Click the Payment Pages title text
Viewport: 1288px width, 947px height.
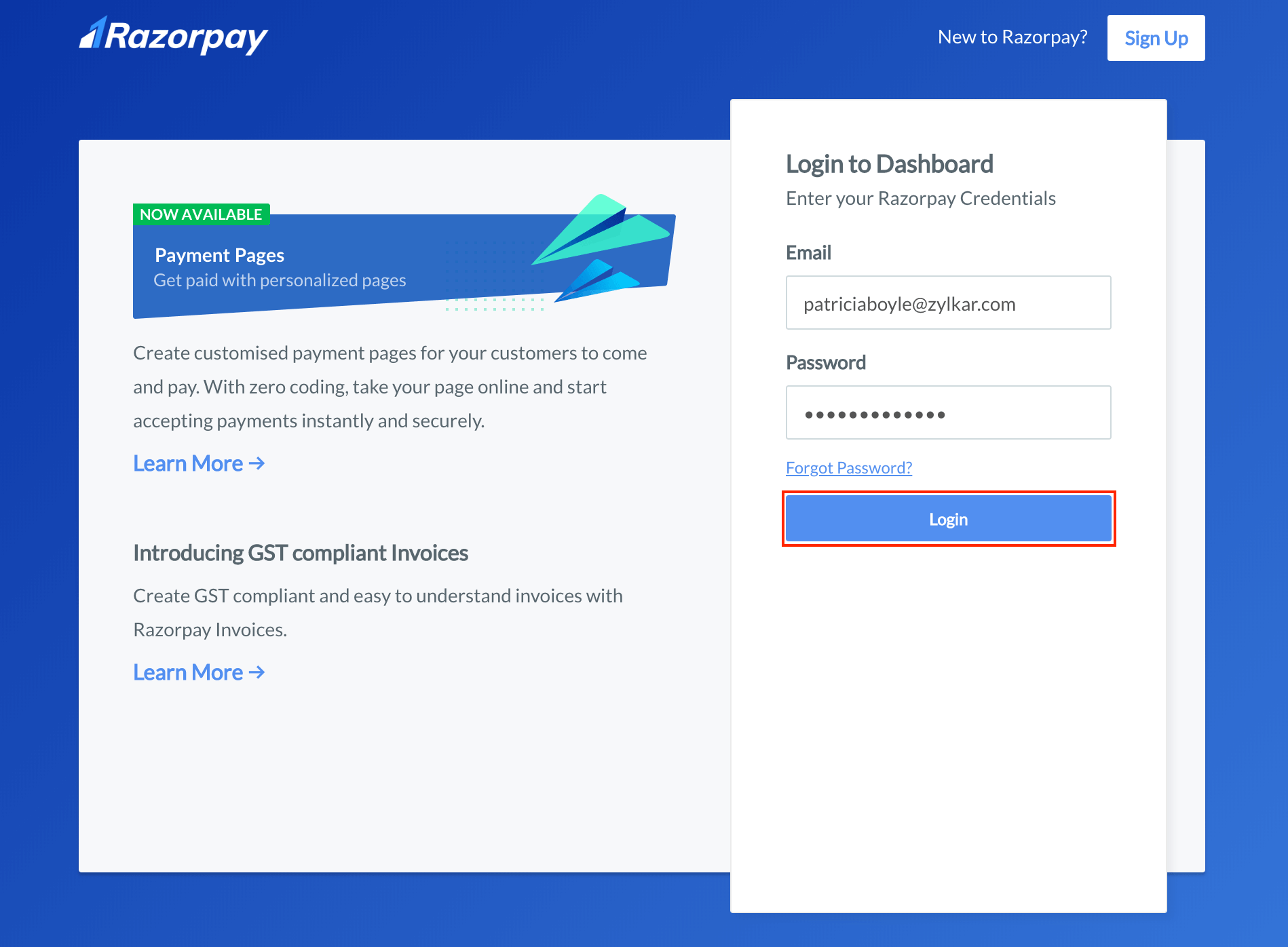219,255
